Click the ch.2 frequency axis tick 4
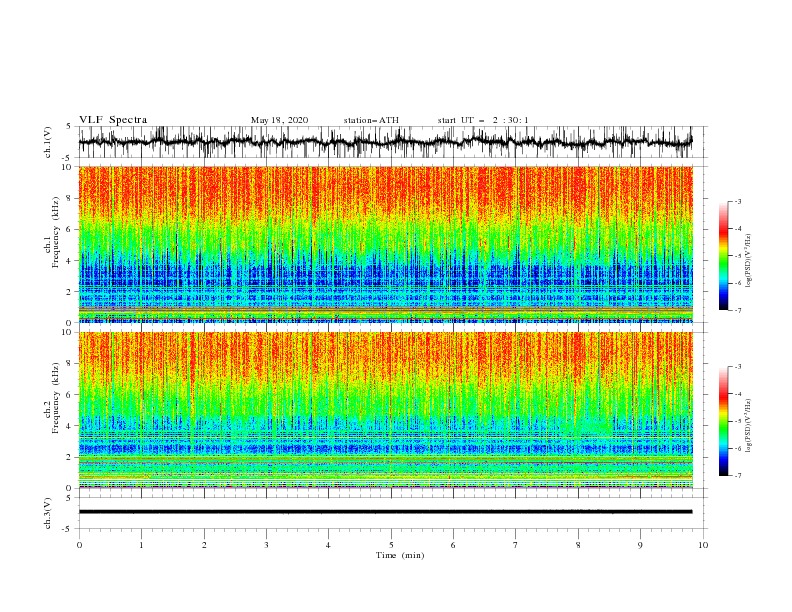792x612 pixels. click(x=70, y=426)
